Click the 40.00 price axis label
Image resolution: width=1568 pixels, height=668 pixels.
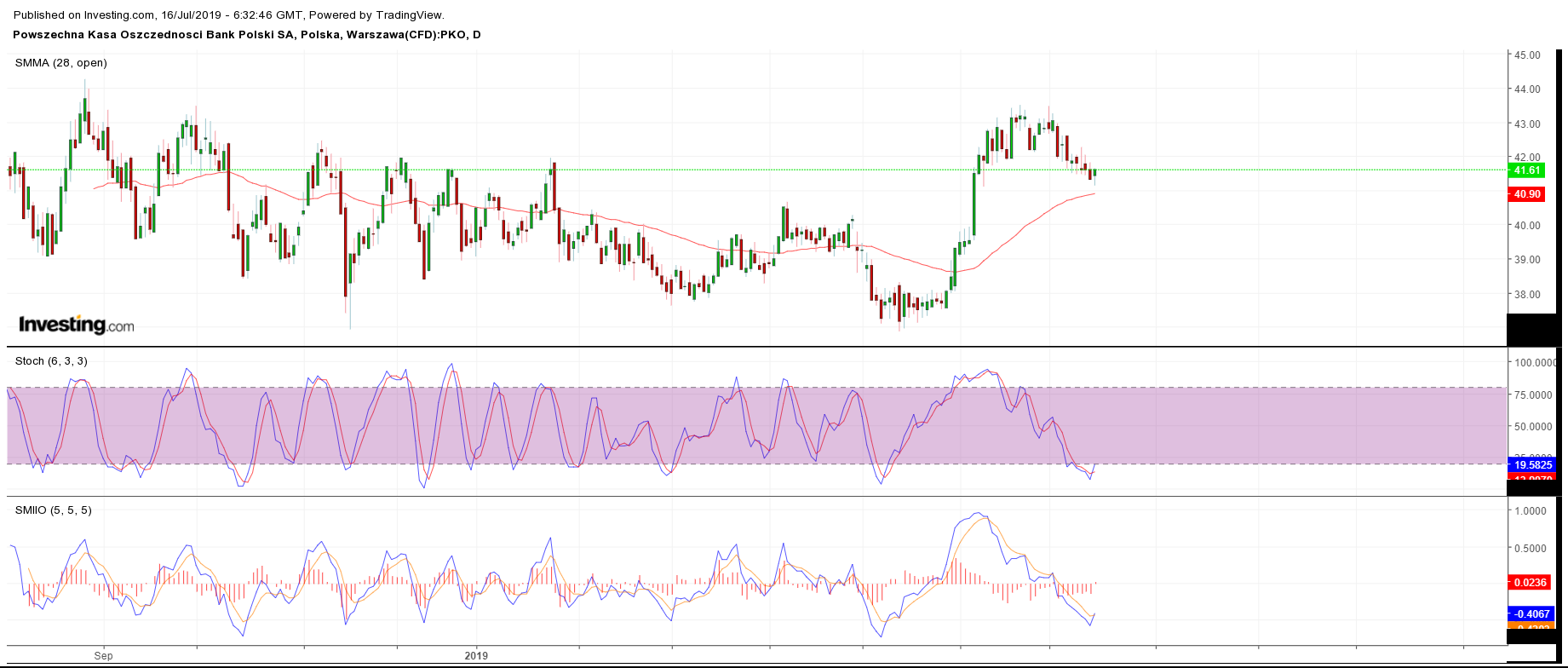click(x=1526, y=226)
